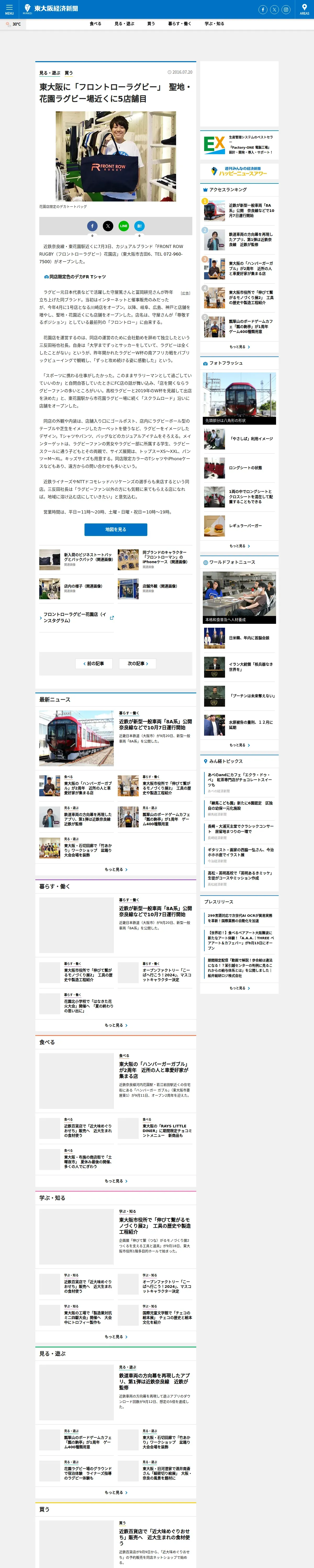Share article via LINE button
314x1568 pixels.
[x=124, y=226]
